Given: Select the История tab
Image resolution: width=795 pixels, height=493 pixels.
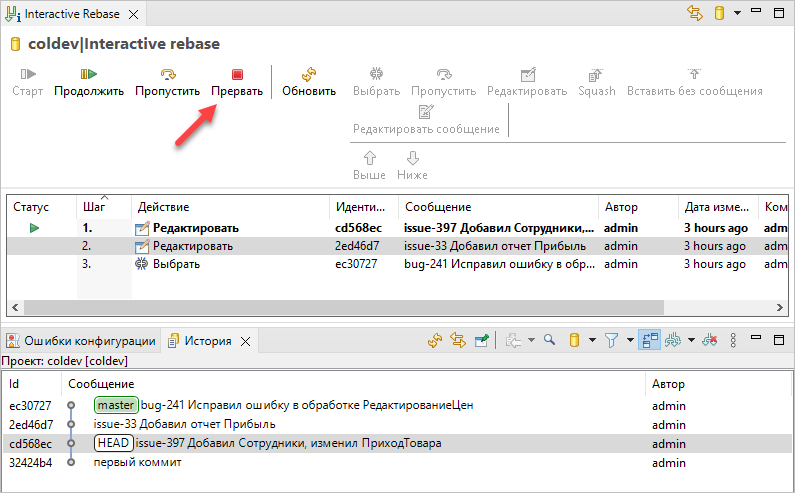Looking at the screenshot, I should pyautogui.click(x=207, y=340).
